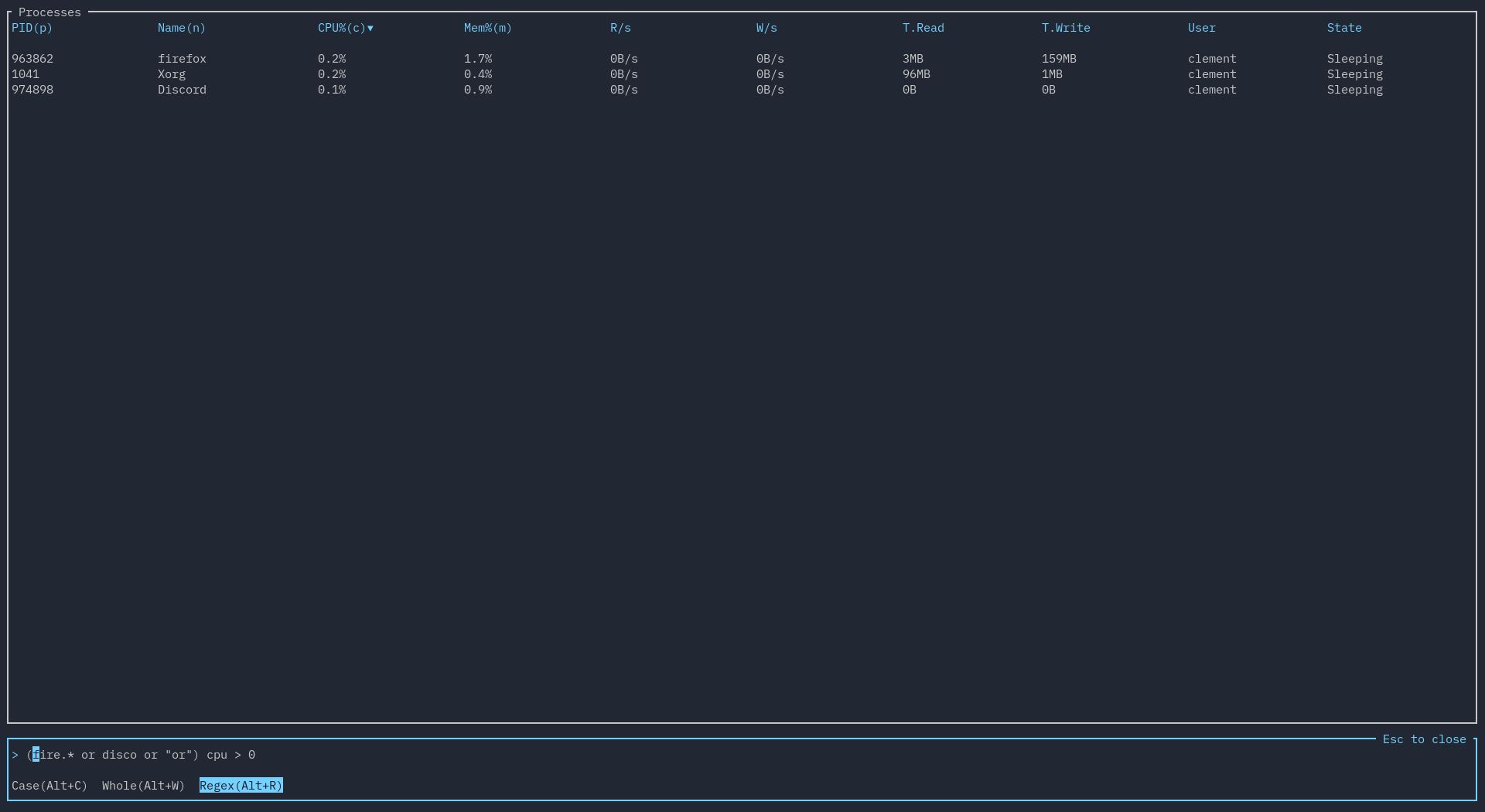
Task: Sort processes by the User column
Action: click(x=1201, y=28)
